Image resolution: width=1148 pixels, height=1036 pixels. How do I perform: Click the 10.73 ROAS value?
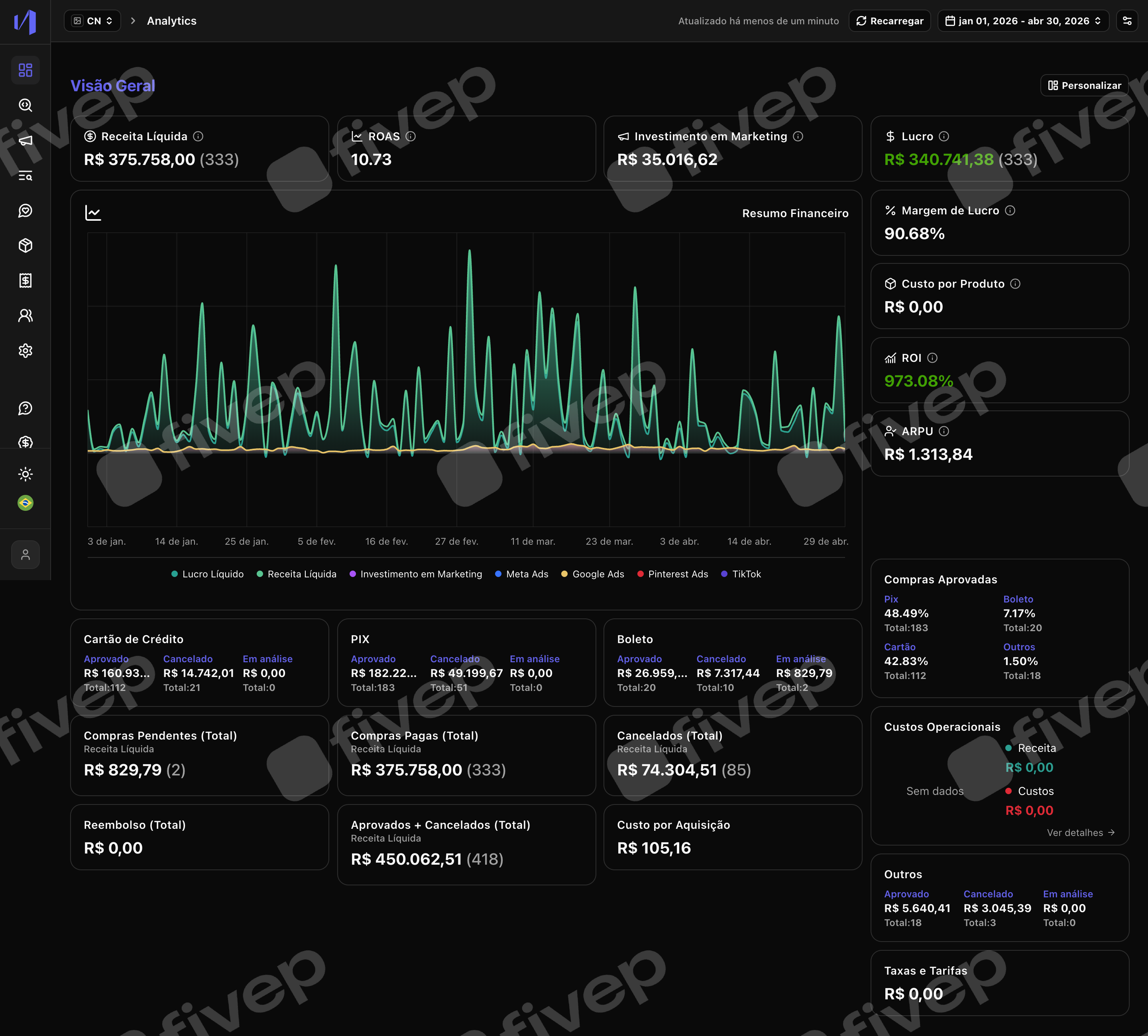click(371, 159)
